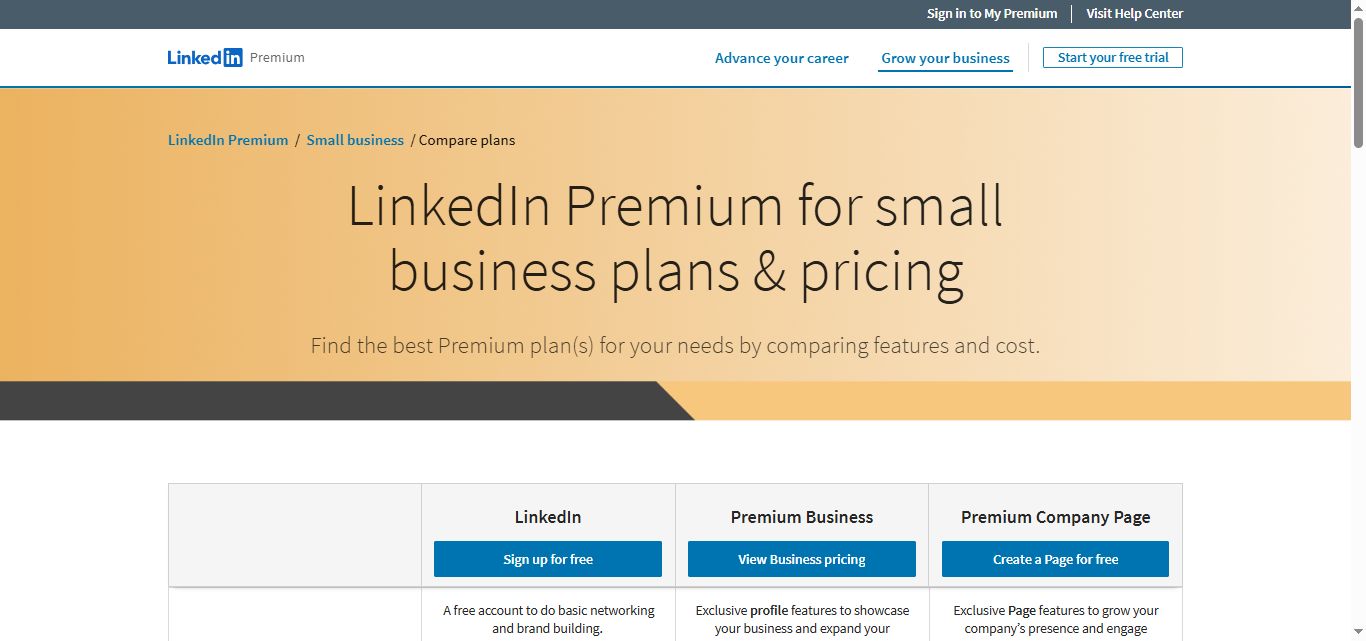This screenshot has height=641, width=1366.
Task: Click the 'LinkedIn' plan column header
Action: click(x=547, y=517)
